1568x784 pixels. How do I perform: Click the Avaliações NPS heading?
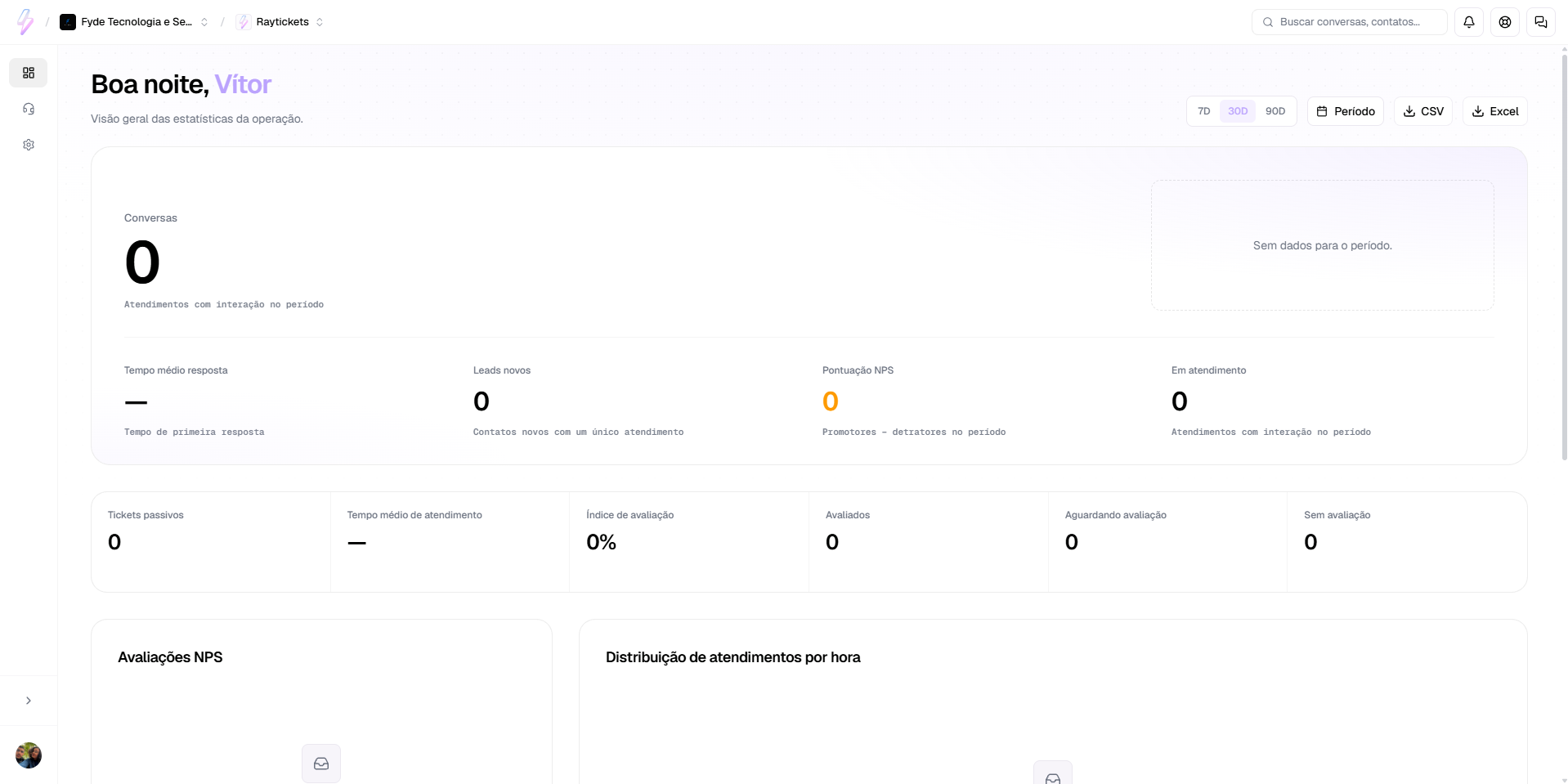tap(170, 657)
